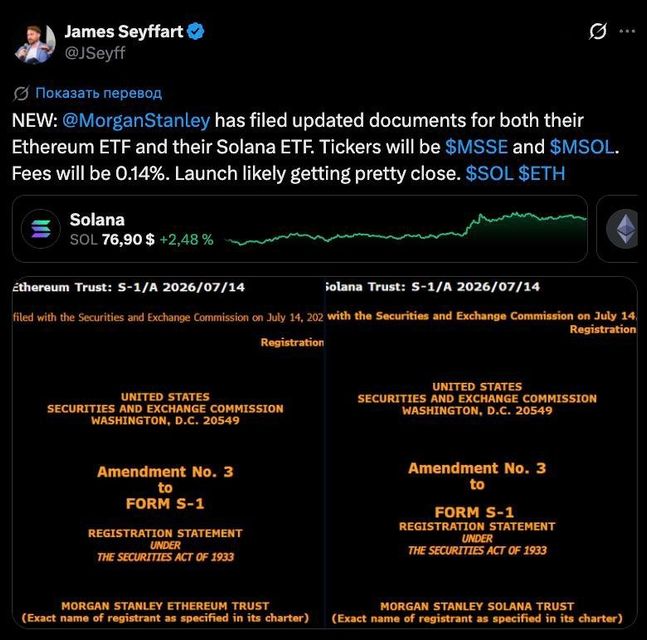Click the Solana coin logo
647x640 pixels.
[x=41, y=229]
